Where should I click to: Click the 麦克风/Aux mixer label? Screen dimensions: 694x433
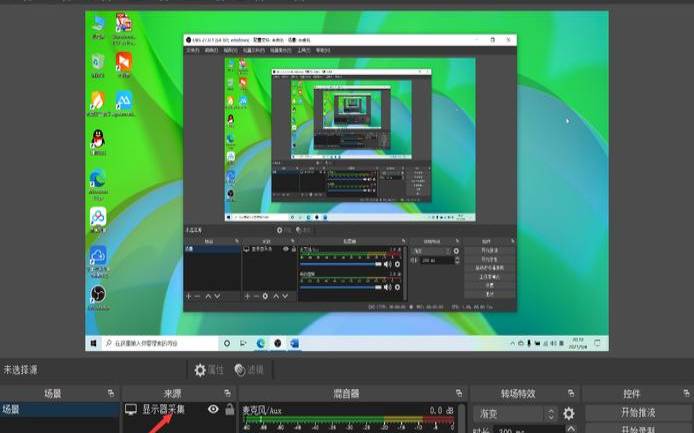point(262,410)
